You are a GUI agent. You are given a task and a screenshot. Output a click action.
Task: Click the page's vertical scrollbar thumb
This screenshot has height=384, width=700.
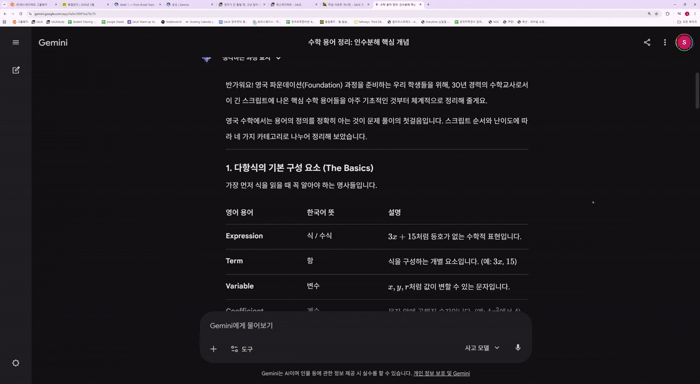point(697,90)
